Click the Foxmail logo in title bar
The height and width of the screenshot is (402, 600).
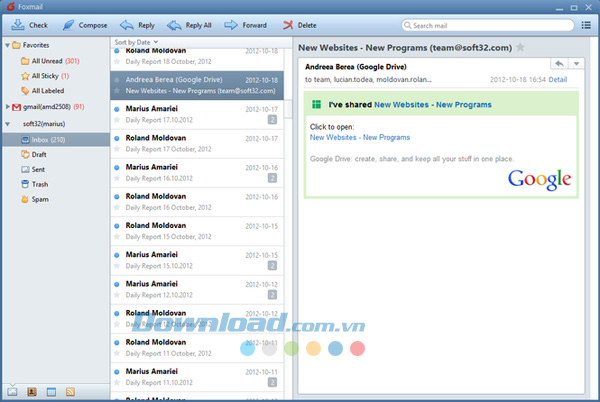coord(11,7)
